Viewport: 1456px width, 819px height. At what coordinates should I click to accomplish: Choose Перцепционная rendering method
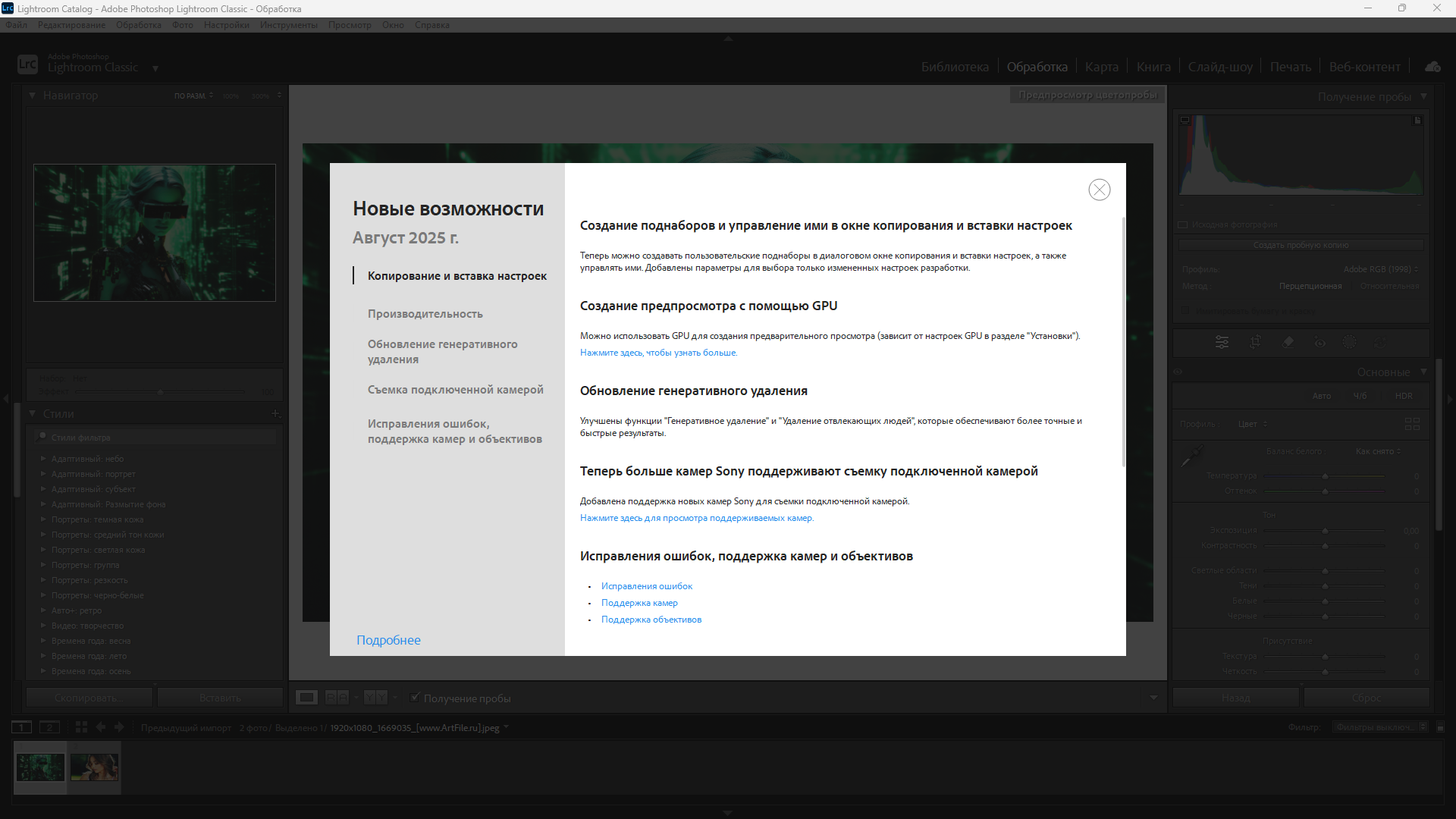tap(1310, 286)
